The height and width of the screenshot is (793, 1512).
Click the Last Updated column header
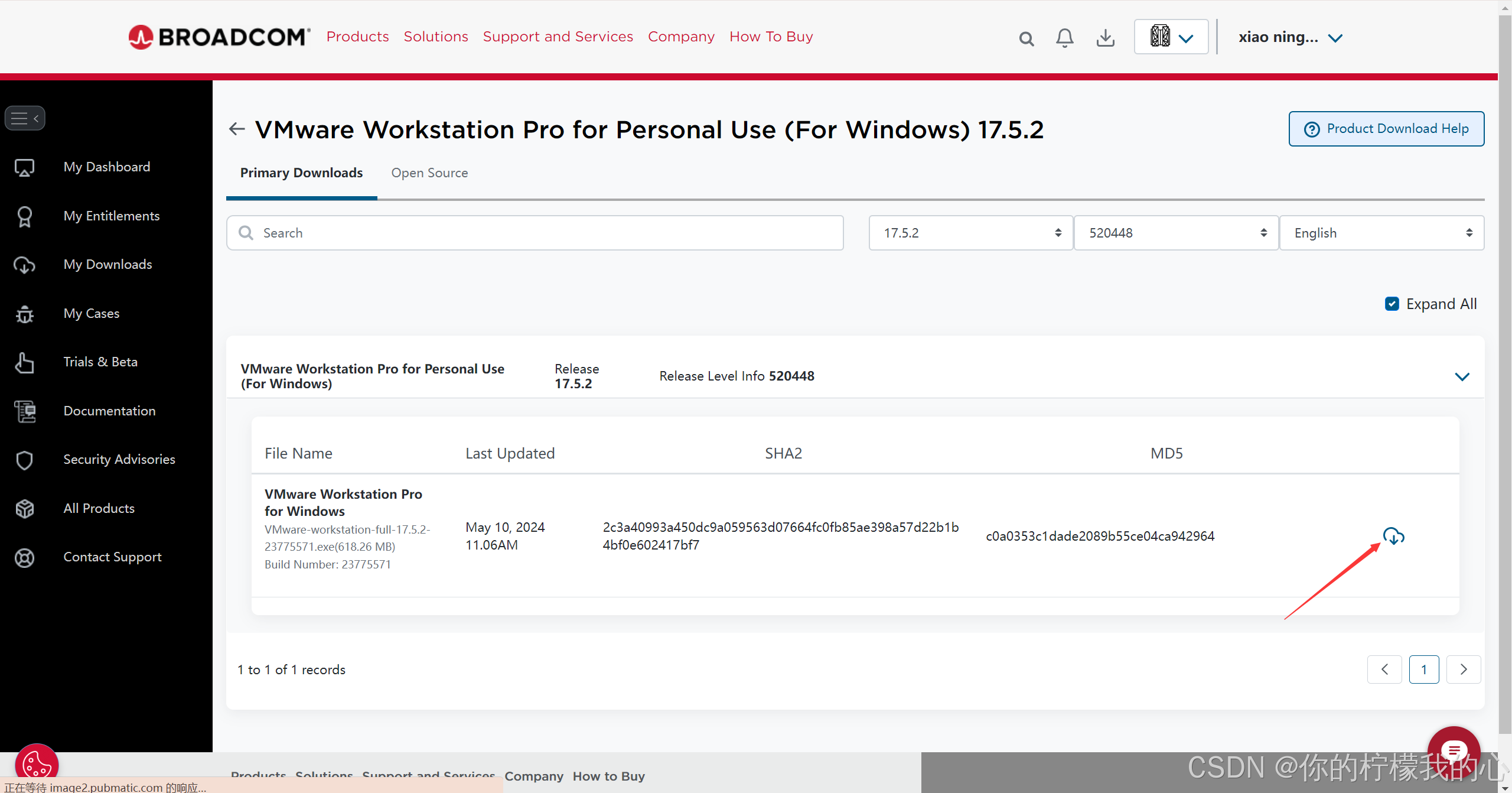point(510,453)
